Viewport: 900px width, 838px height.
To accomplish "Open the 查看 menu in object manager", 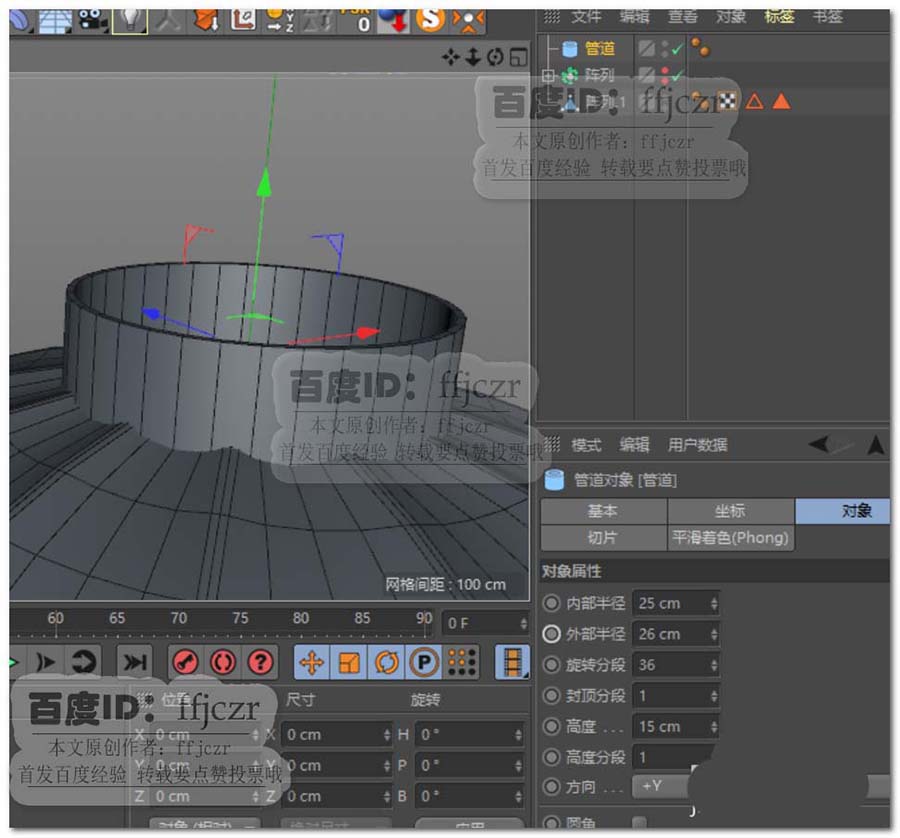I will [683, 17].
